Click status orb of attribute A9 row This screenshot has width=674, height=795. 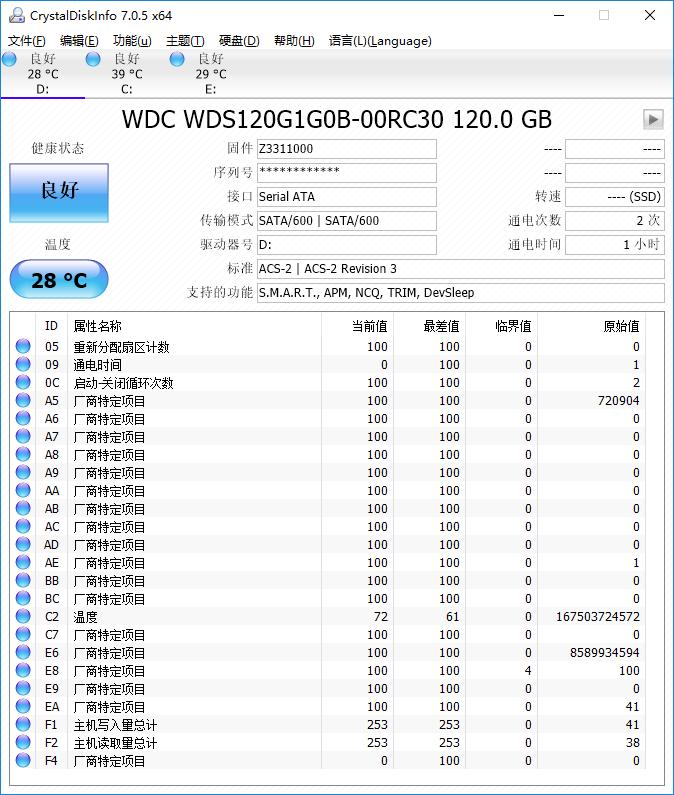23,472
